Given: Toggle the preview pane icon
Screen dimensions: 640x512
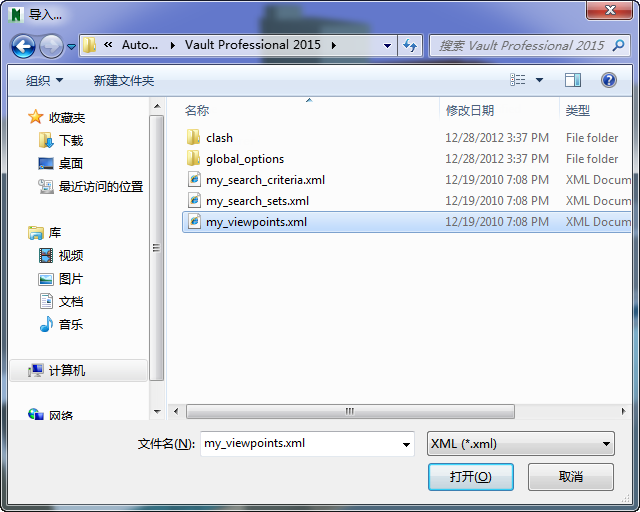Looking at the screenshot, I should pos(573,80).
